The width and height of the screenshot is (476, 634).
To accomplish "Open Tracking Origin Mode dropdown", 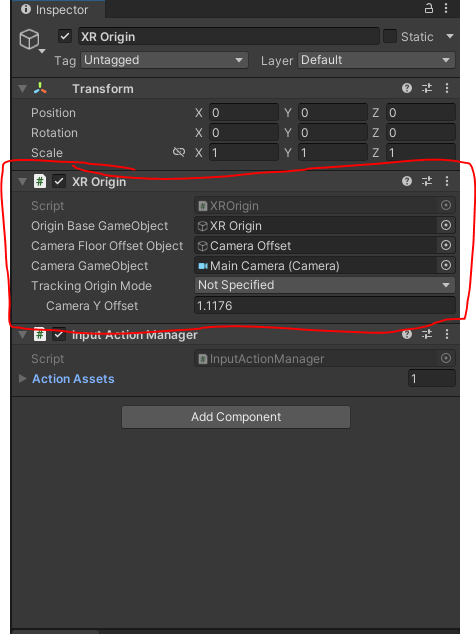I will [x=325, y=285].
